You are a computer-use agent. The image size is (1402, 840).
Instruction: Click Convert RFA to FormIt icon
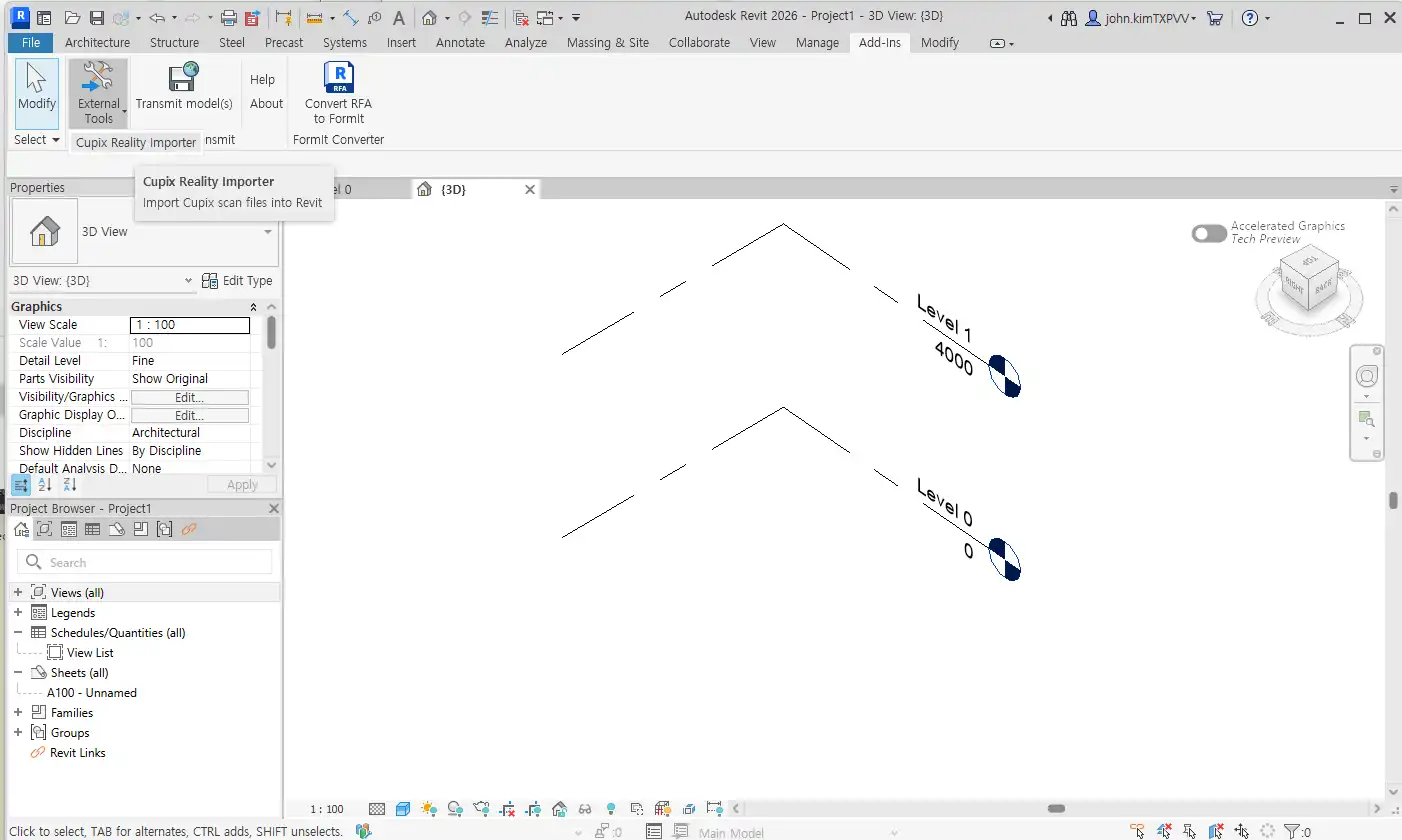[x=339, y=78]
